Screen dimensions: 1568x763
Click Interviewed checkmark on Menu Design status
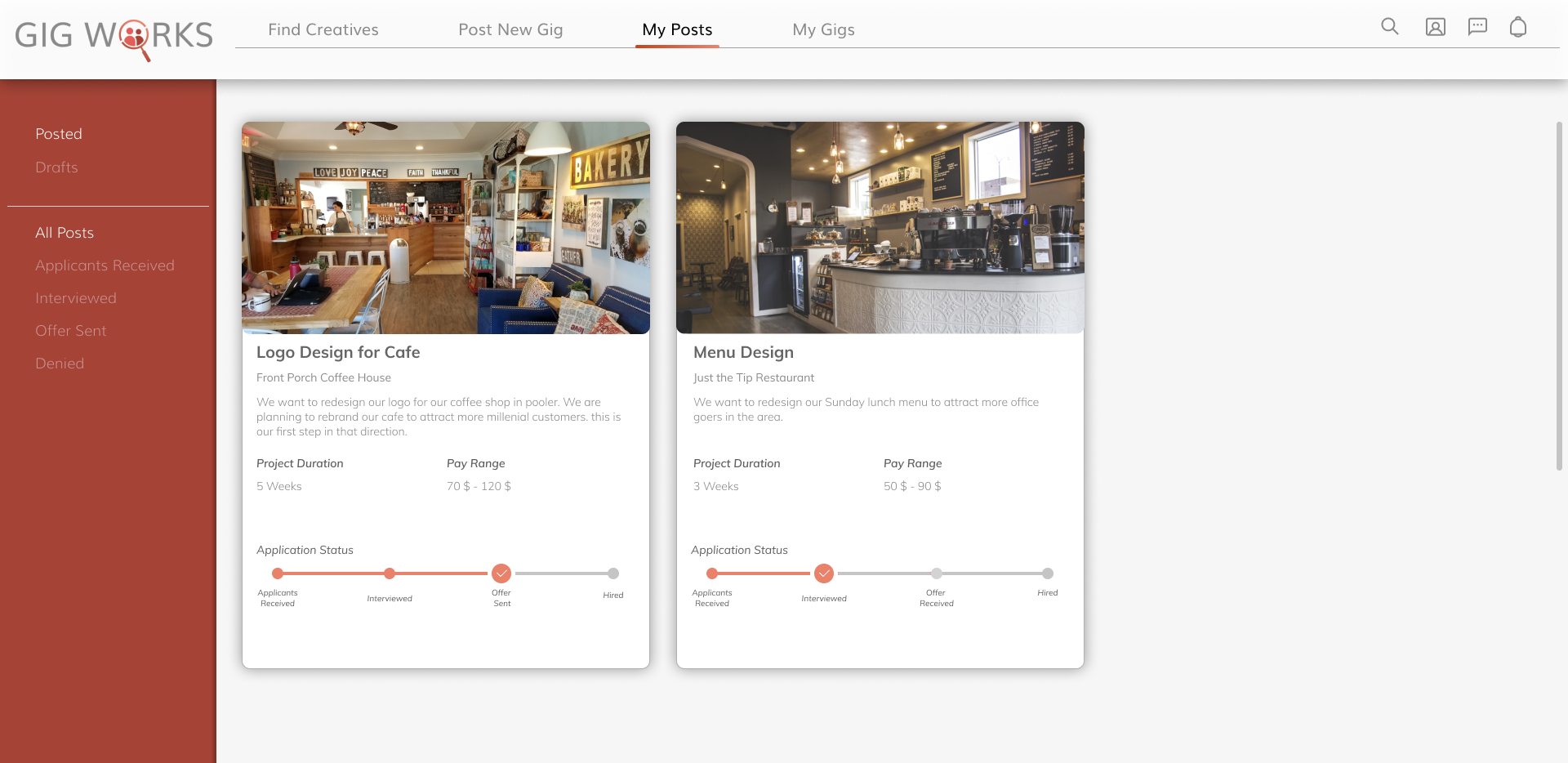pos(824,573)
